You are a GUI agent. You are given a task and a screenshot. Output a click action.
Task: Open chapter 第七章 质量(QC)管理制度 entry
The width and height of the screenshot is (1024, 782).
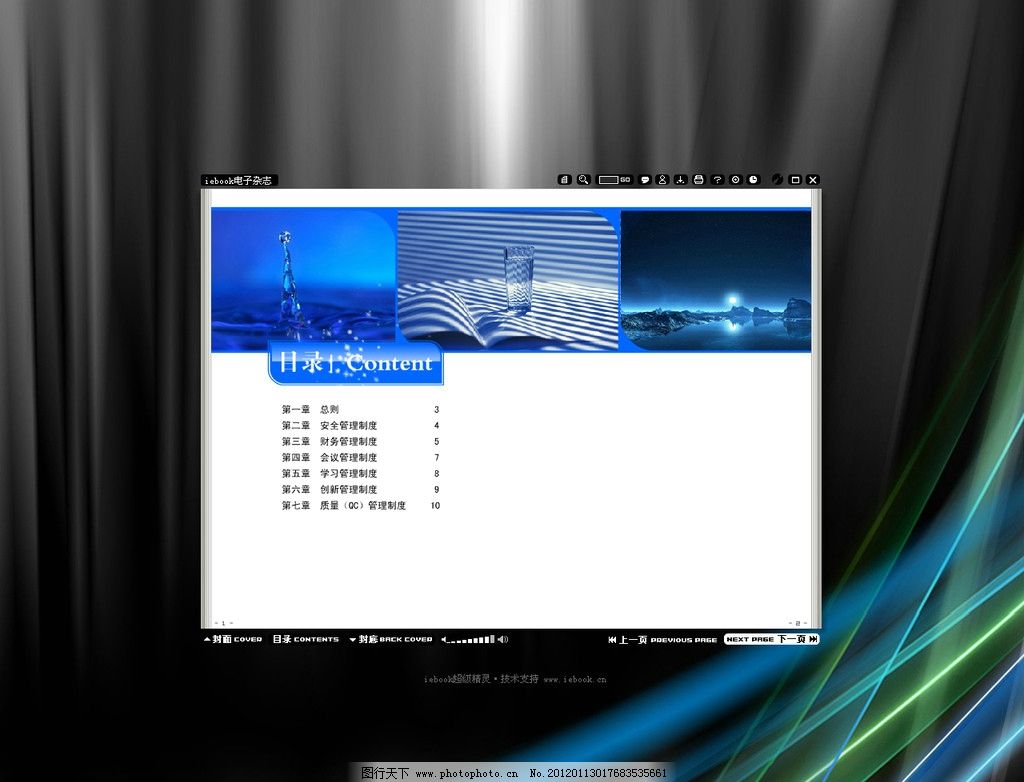[362, 506]
